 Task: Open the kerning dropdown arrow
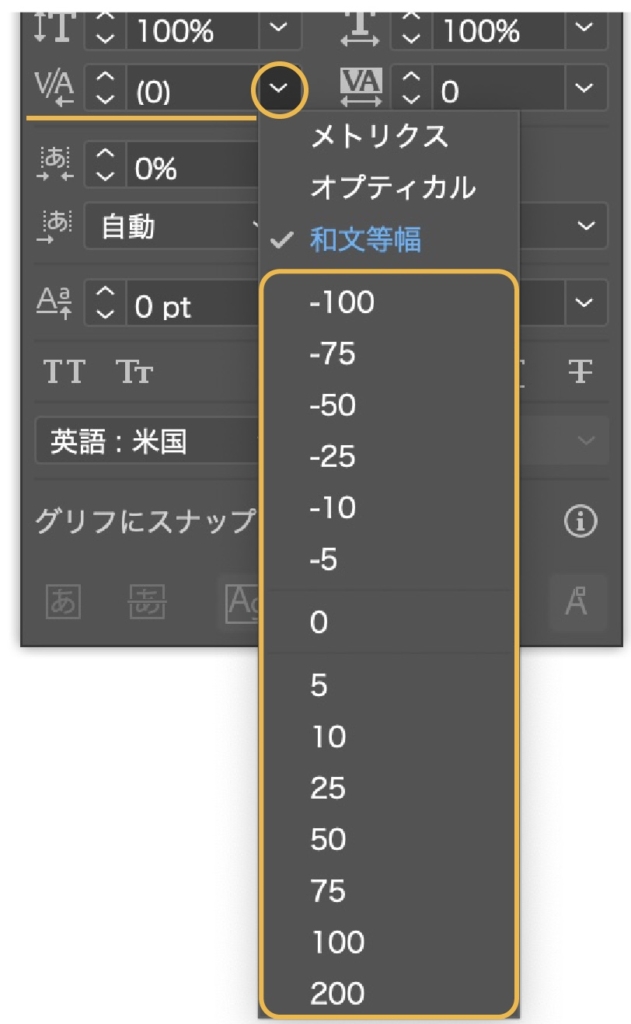pos(279,88)
